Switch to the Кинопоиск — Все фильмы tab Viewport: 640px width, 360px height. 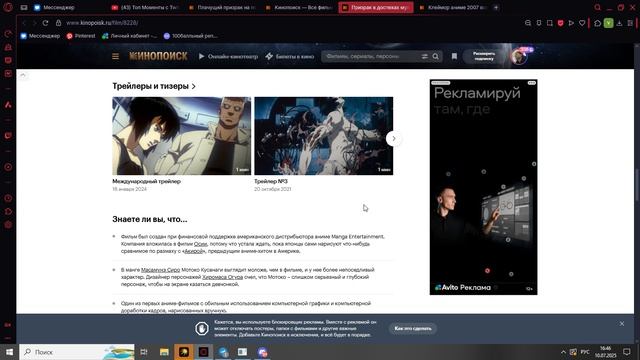(x=299, y=7)
